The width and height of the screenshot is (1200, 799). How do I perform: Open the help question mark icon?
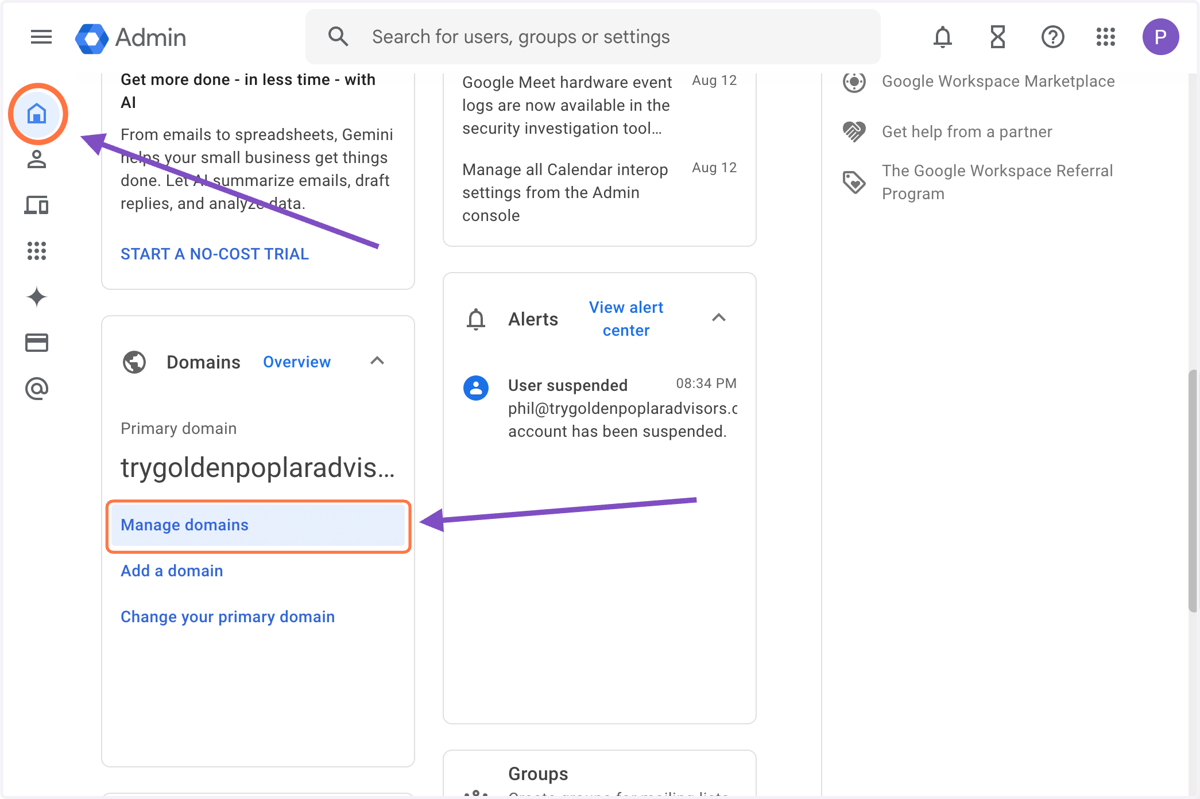(1052, 37)
